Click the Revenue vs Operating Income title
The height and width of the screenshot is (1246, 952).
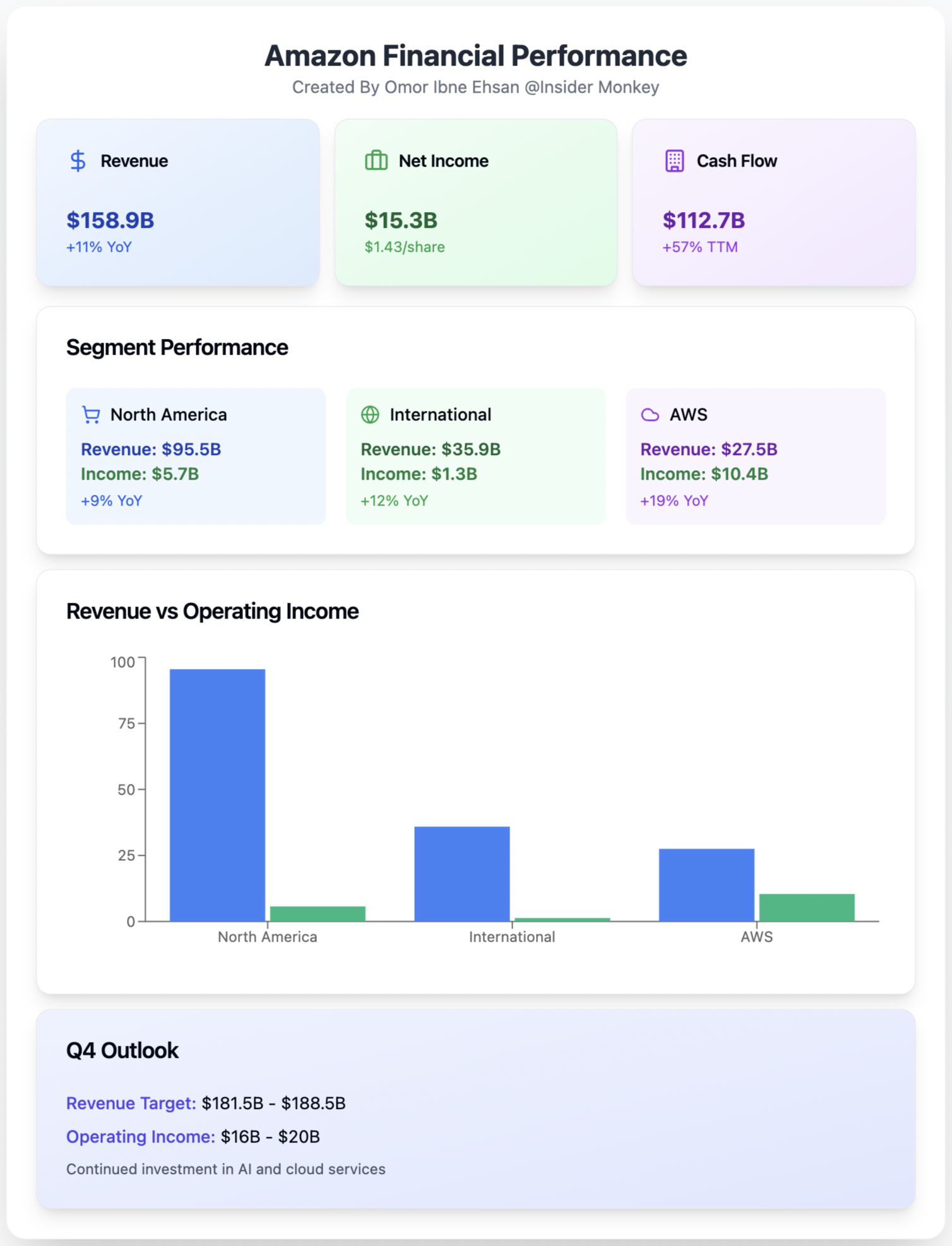coord(212,611)
